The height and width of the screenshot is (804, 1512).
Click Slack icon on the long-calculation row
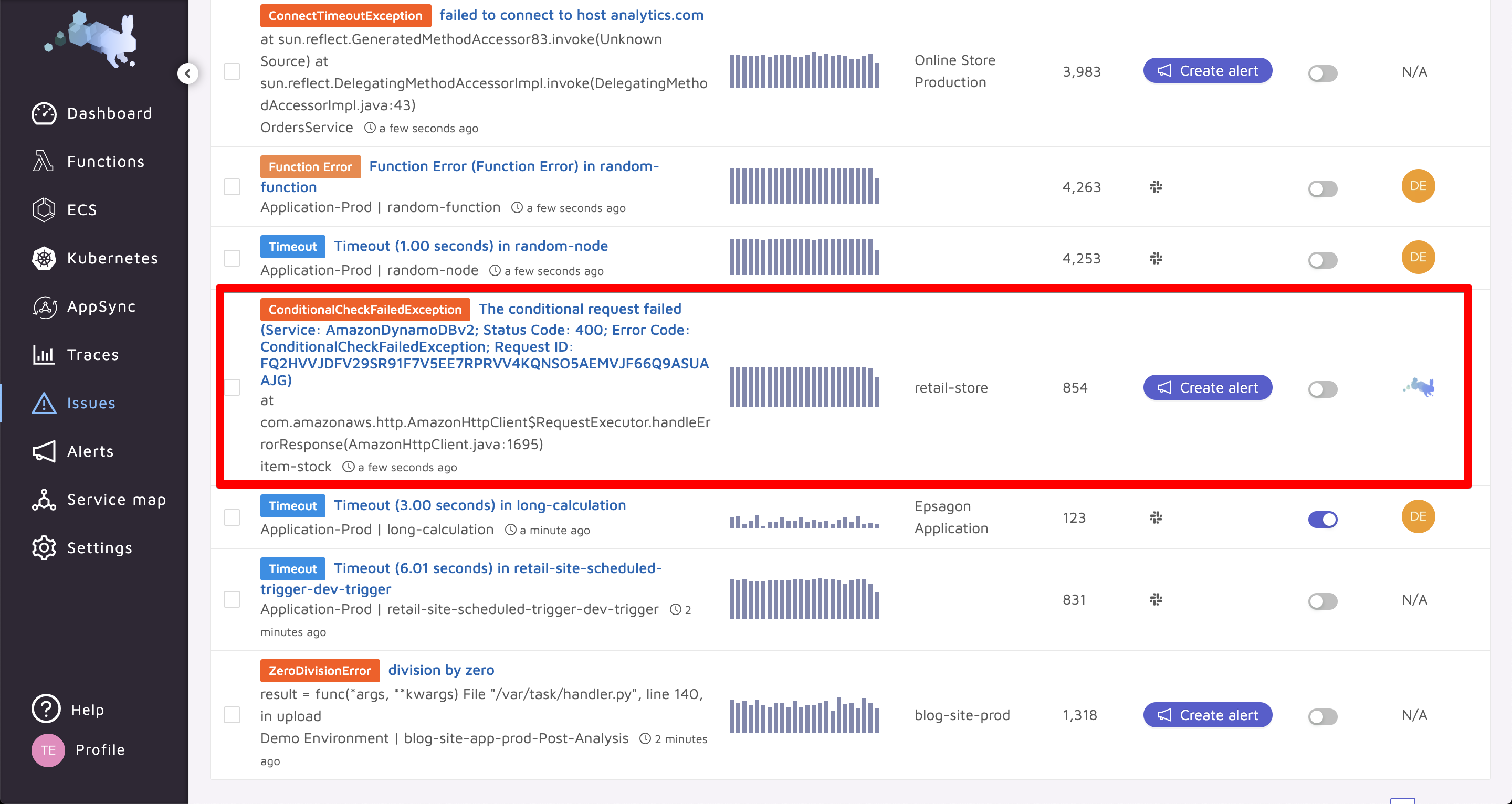1156,517
